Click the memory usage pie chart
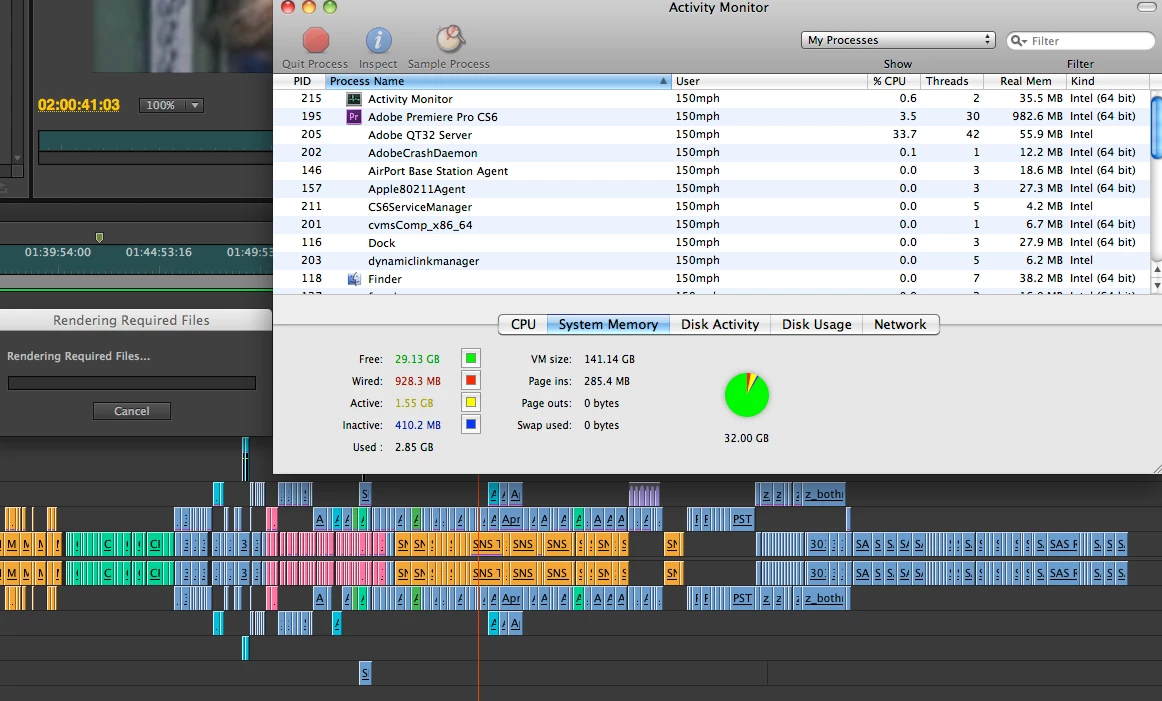Image resolution: width=1162 pixels, height=701 pixels. (x=747, y=395)
